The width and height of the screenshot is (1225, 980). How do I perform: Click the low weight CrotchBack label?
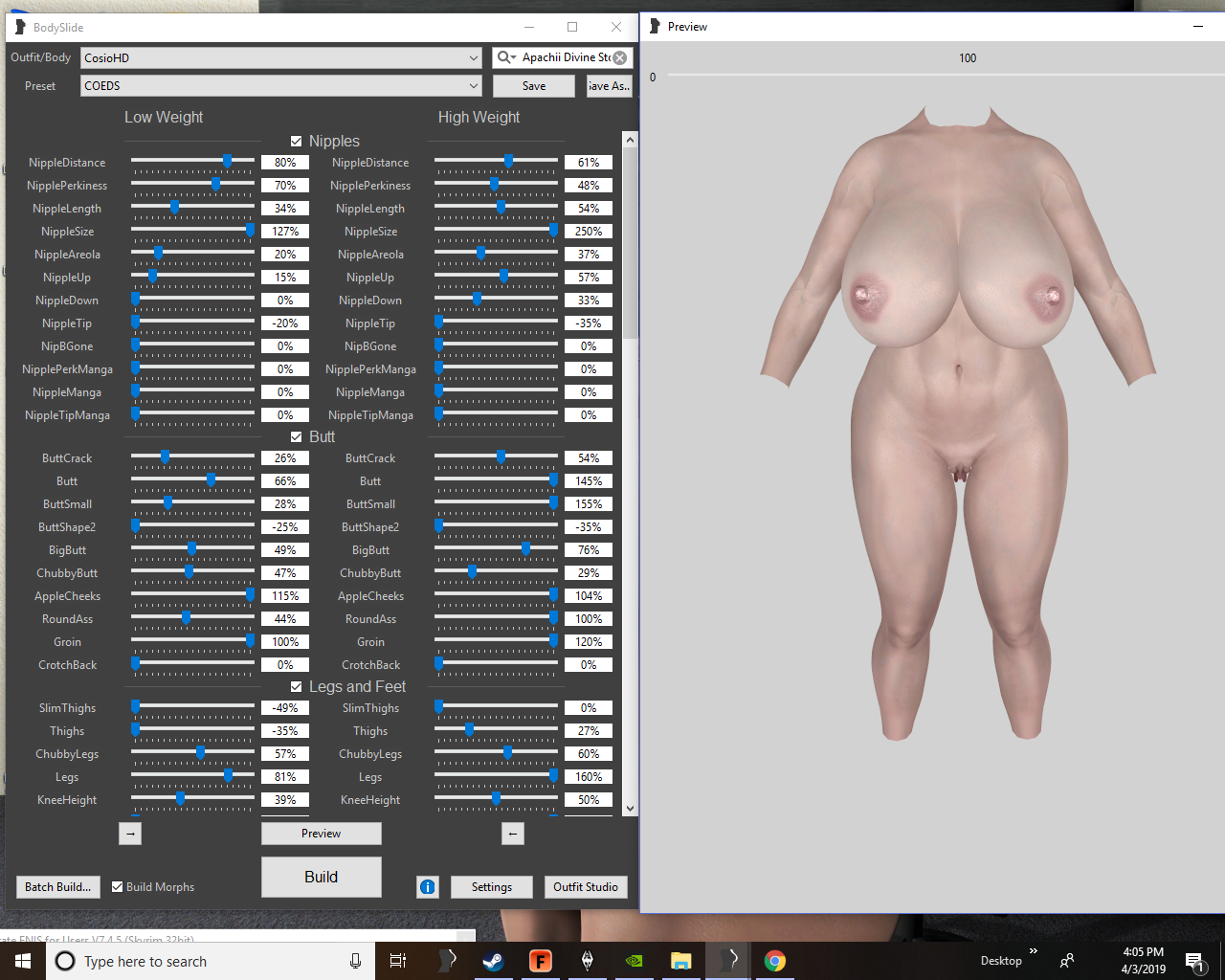(67, 665)
